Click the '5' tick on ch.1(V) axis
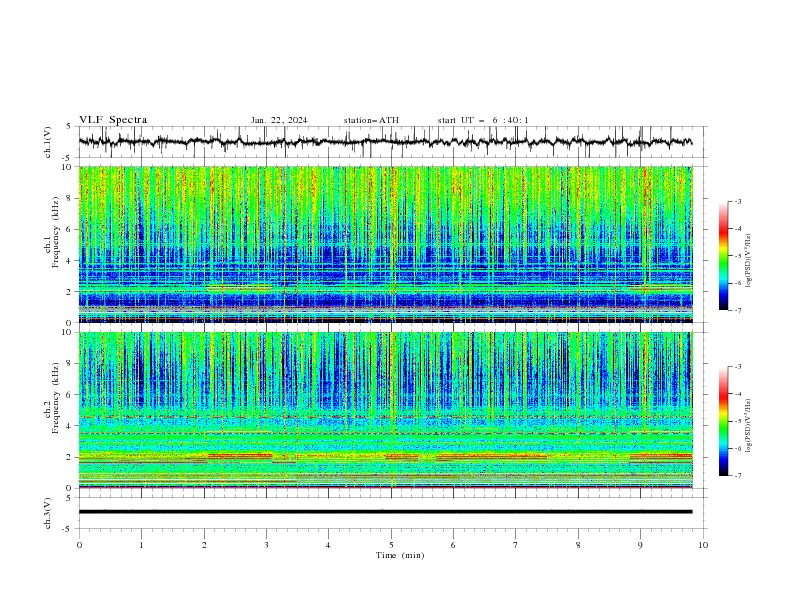Viewport: 792px width, 612px height. coord(70,127)
